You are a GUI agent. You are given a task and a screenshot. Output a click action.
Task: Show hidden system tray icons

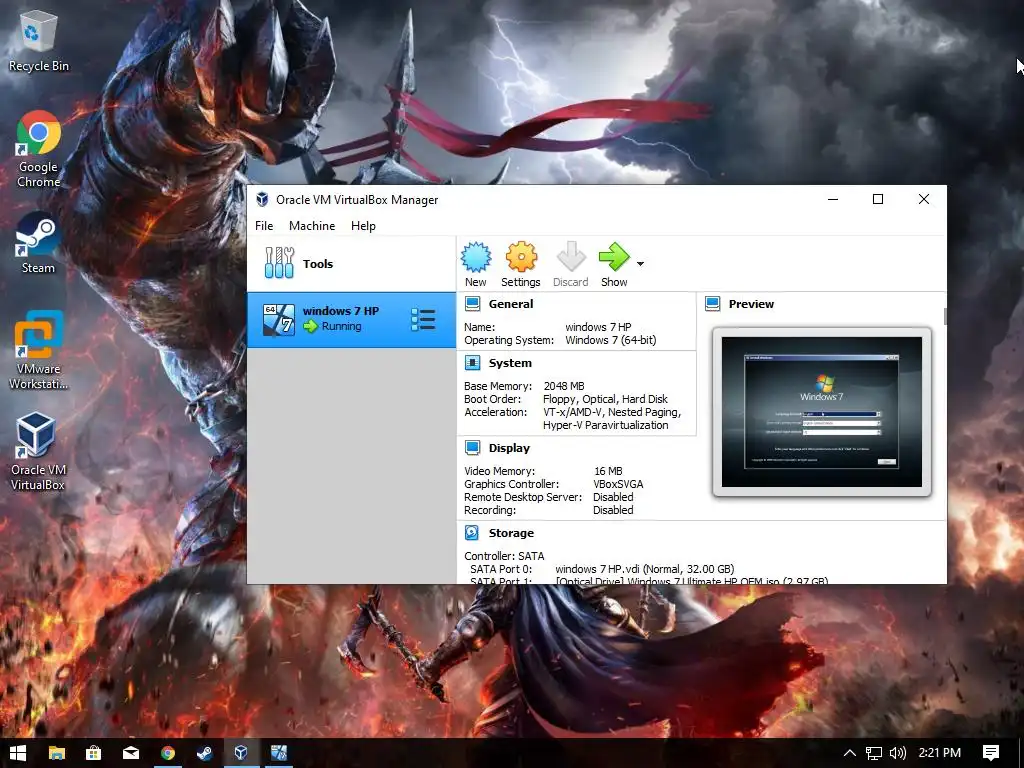point(850,753)
